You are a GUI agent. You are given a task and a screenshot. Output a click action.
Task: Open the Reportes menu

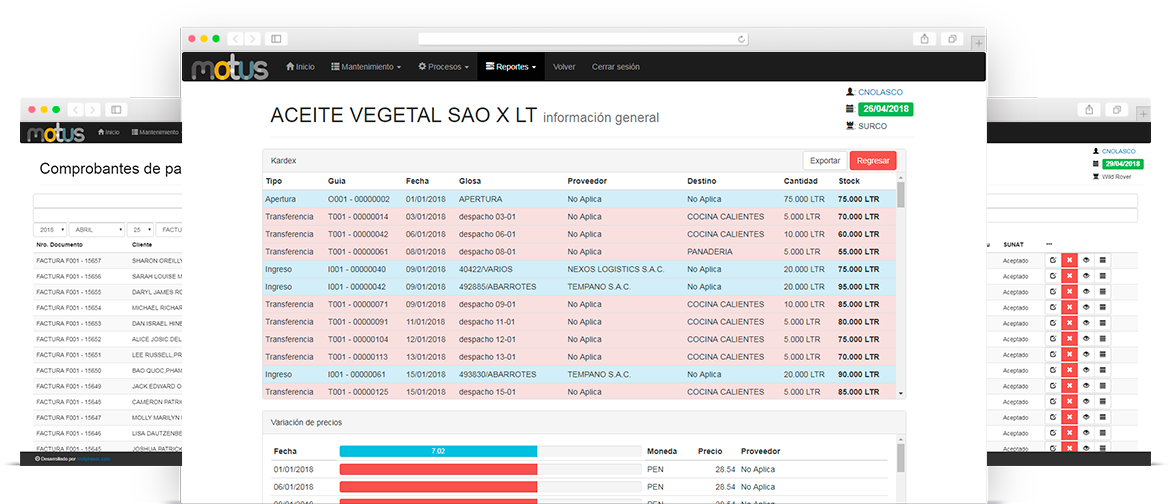click(x=511, y=67)
